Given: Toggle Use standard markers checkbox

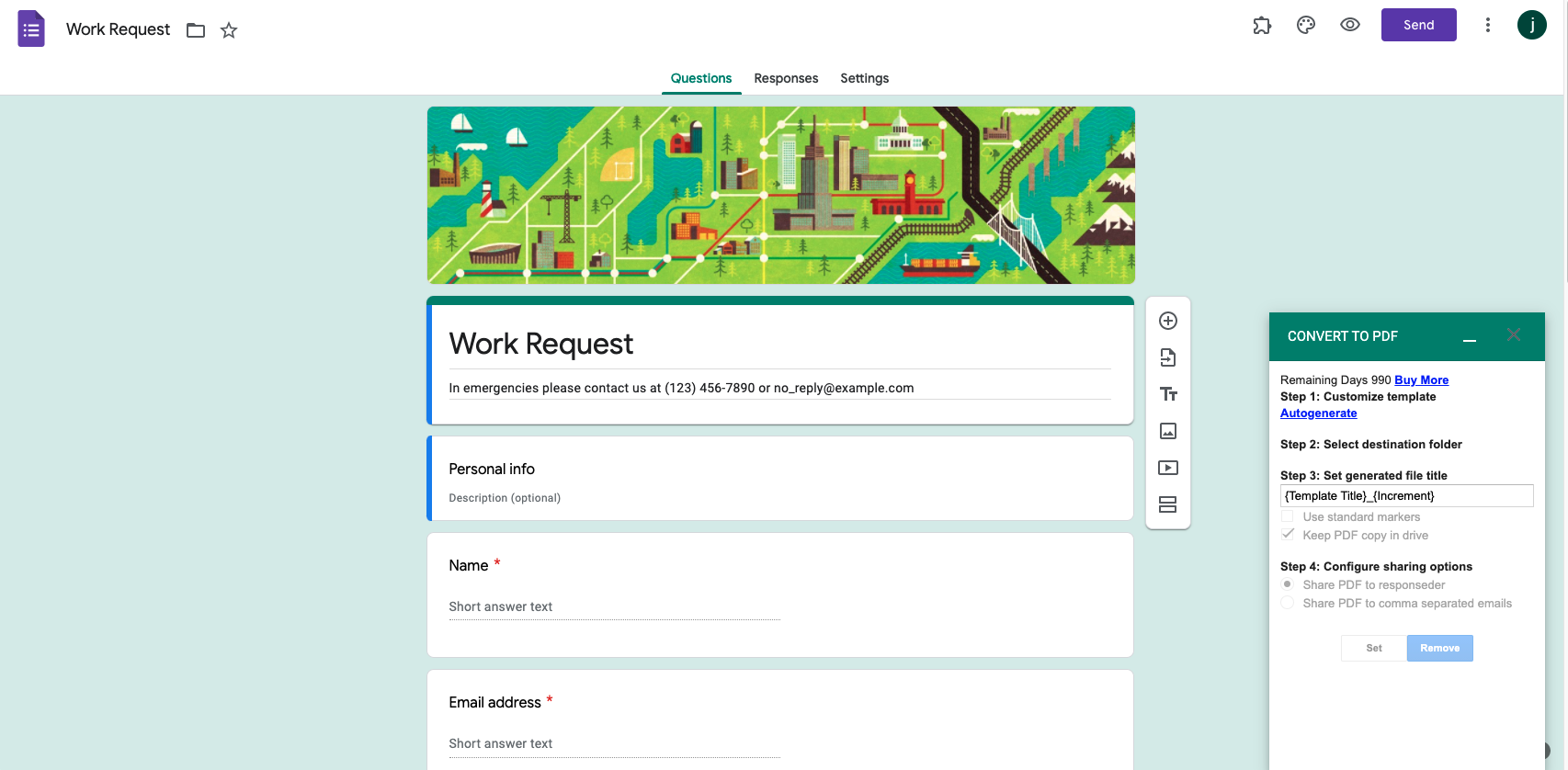Looking at the screenshot, I should point(1288,516).
